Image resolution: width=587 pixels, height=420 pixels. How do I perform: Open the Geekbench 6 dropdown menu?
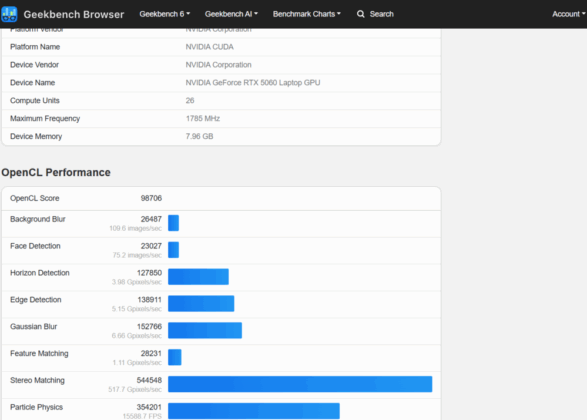(x=165, y=14)
